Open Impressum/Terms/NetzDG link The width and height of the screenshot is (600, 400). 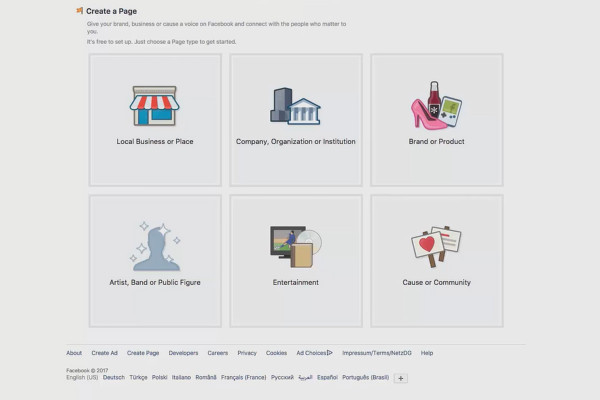coord(377,353)
